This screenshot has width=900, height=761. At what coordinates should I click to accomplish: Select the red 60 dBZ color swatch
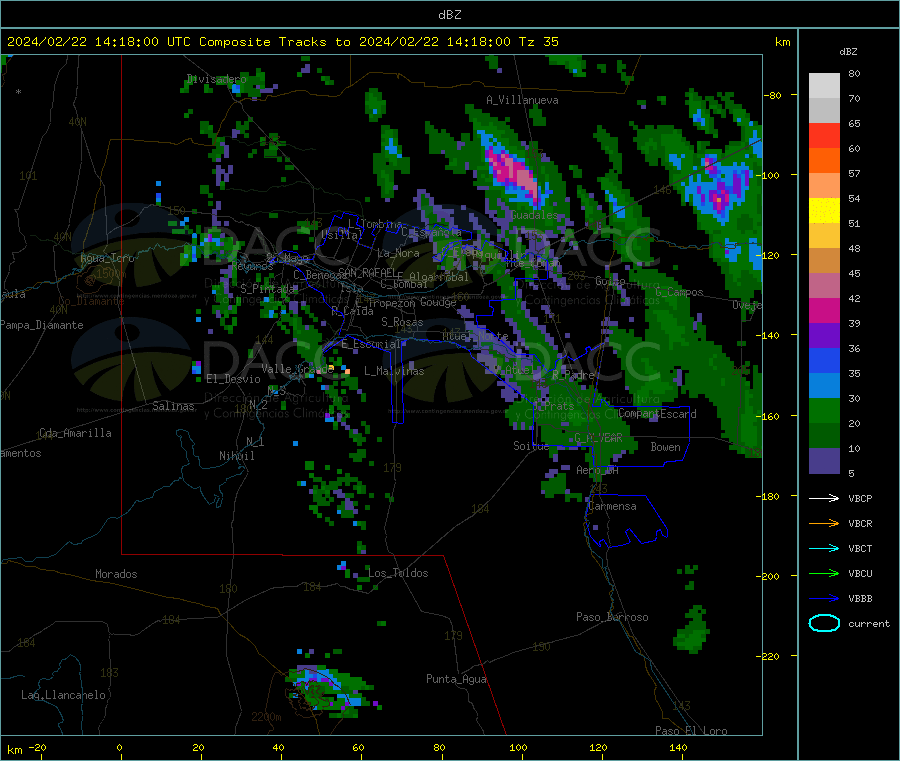click(x=824, y=135)
